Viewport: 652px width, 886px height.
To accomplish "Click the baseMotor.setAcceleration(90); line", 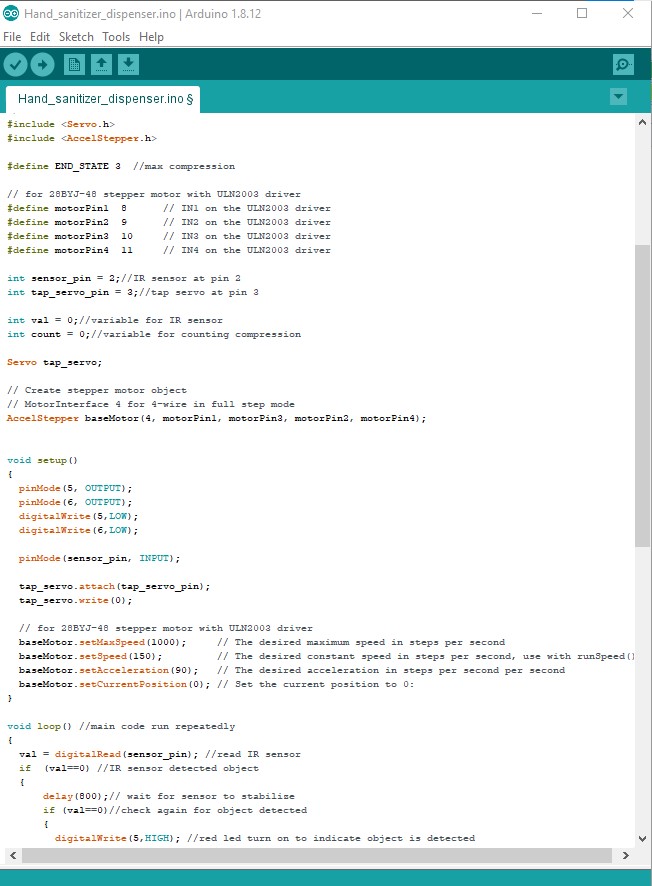I will [292, 670].
